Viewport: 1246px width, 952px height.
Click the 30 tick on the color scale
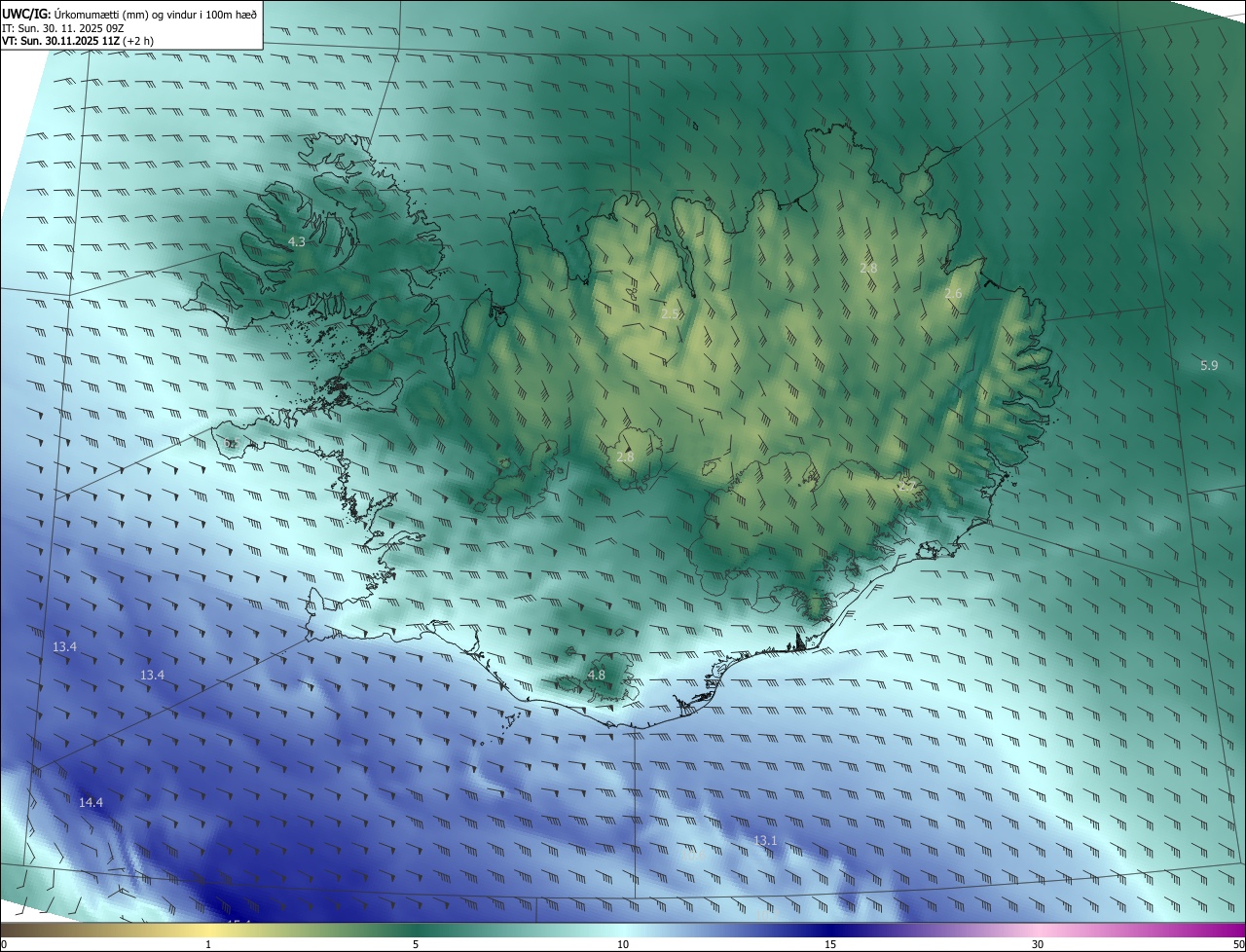click(x=1038, y=944)
